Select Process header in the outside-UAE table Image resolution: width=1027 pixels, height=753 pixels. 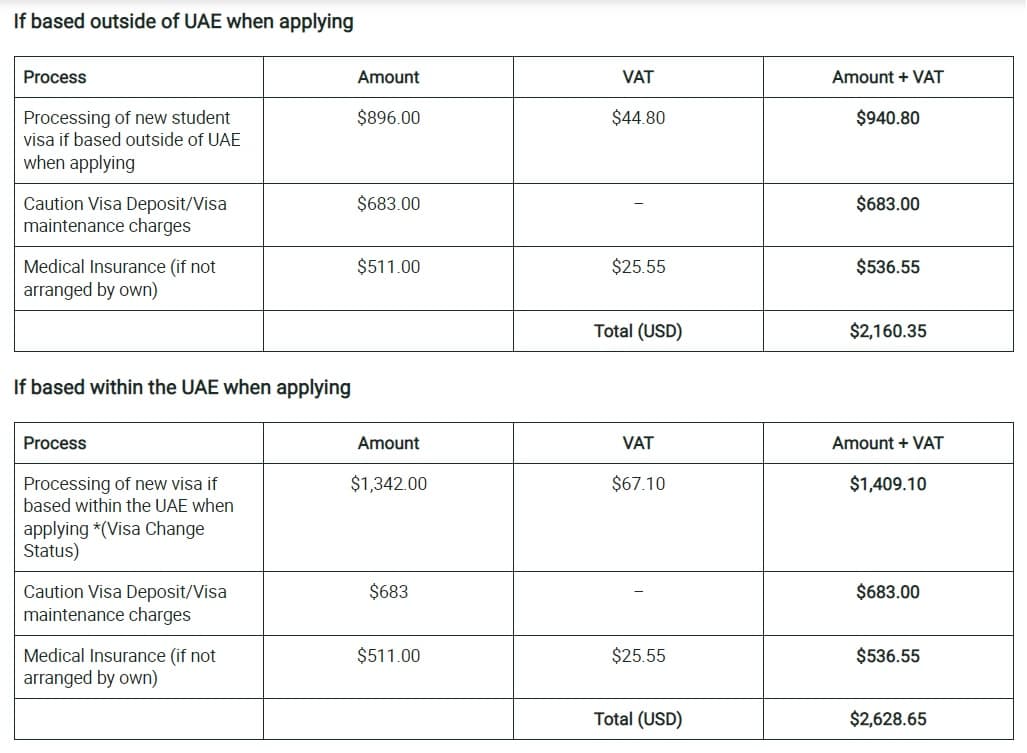click(55, 77)
